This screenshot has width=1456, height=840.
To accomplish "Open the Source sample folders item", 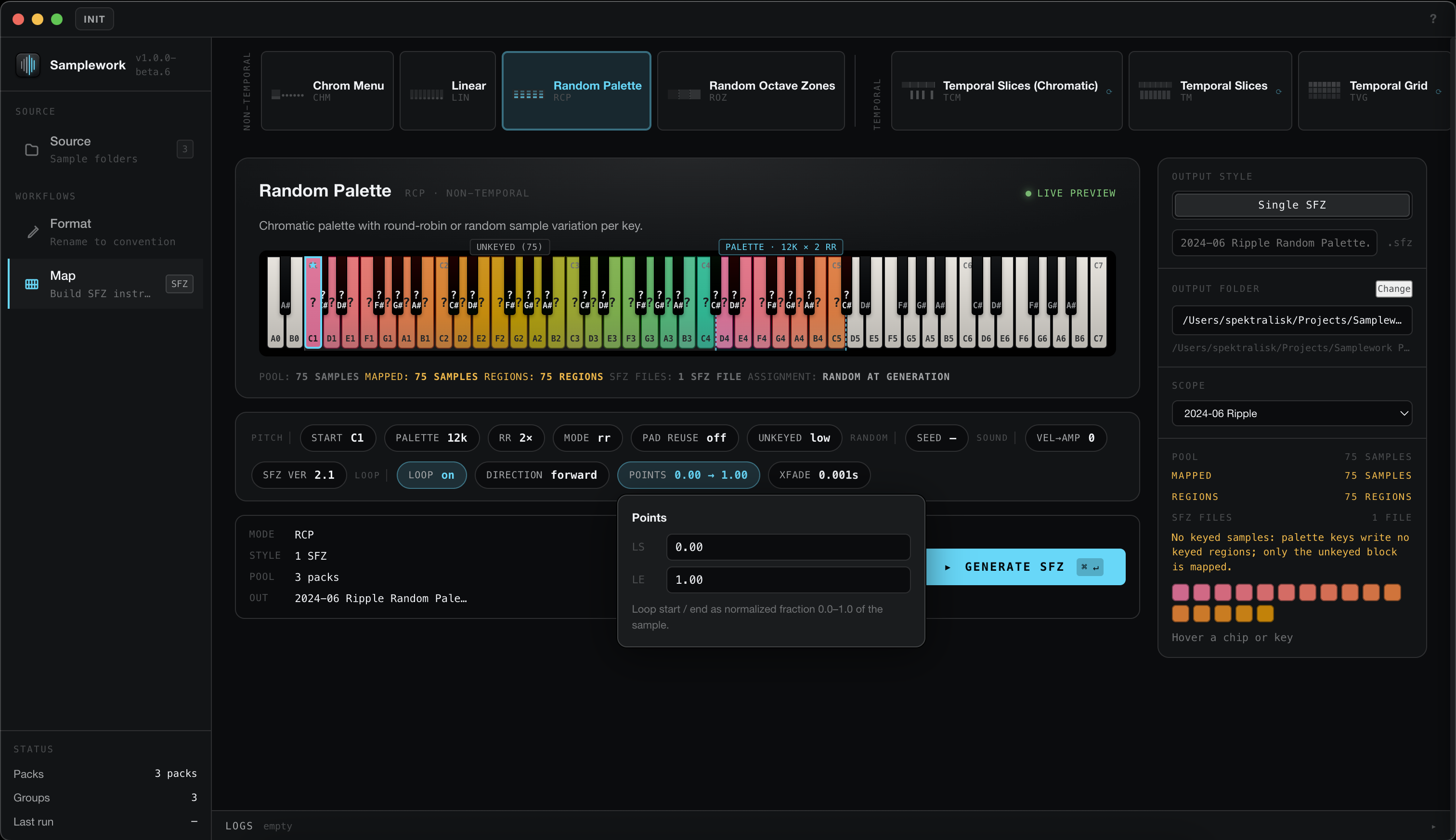I will pos(105,149).
